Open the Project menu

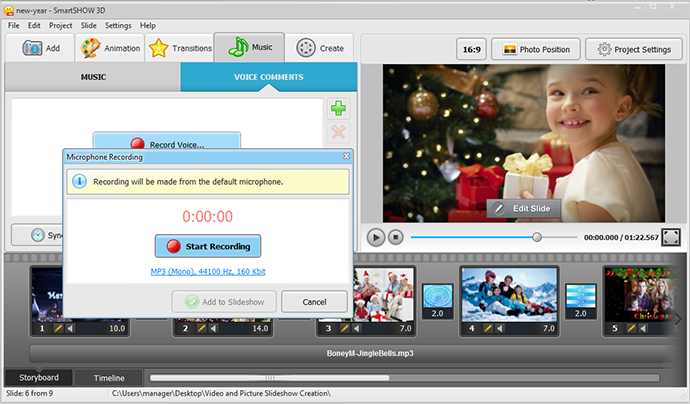[60, 26]
